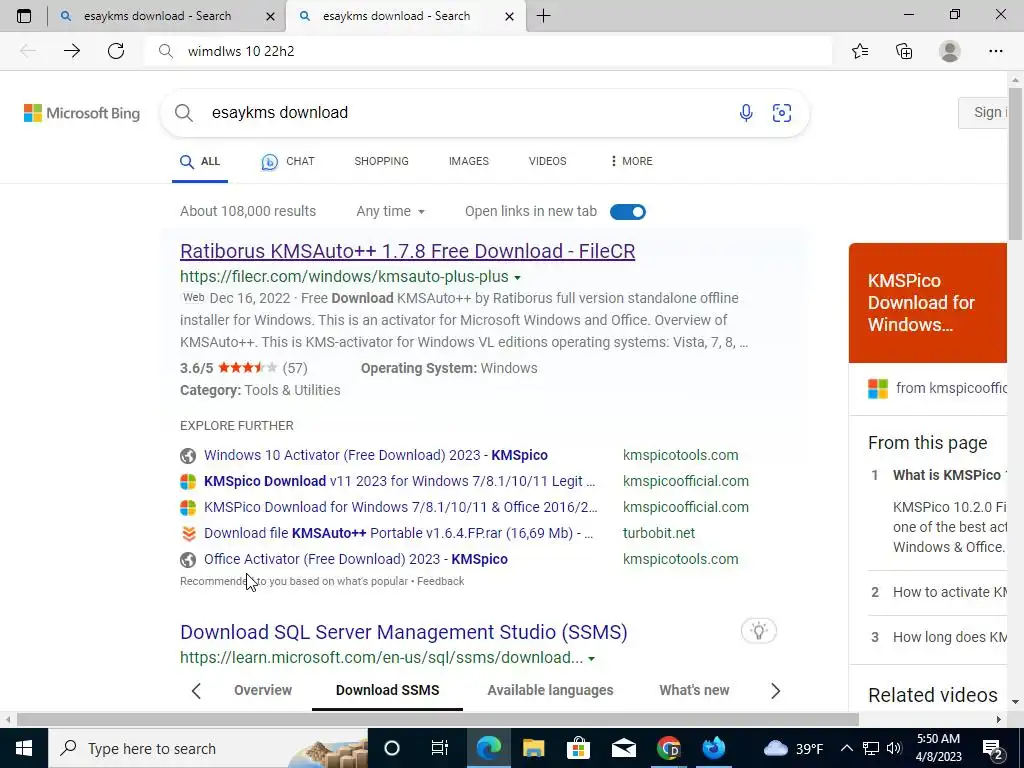The width and height of the screenshot is (1024, 768).
Task: Click What is KMSPico sidebar item
Action: pyautogui.click(x=946, y=475)
